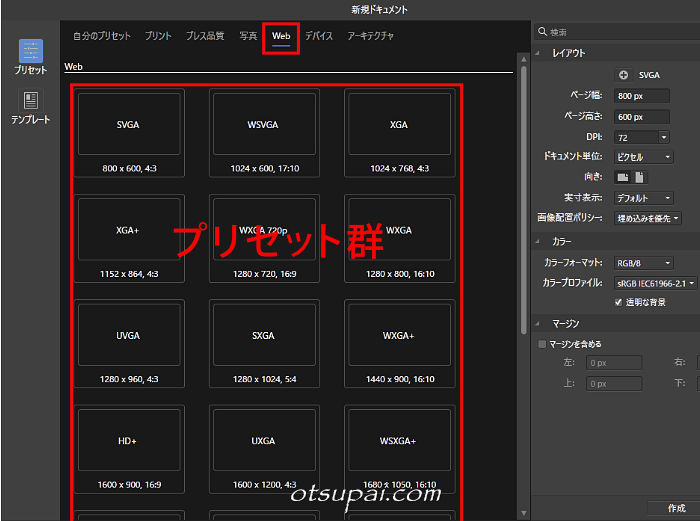Open the カラーフォーマット RGB/8 dropdown
The image size is (700, 521).
pos(643,263)
